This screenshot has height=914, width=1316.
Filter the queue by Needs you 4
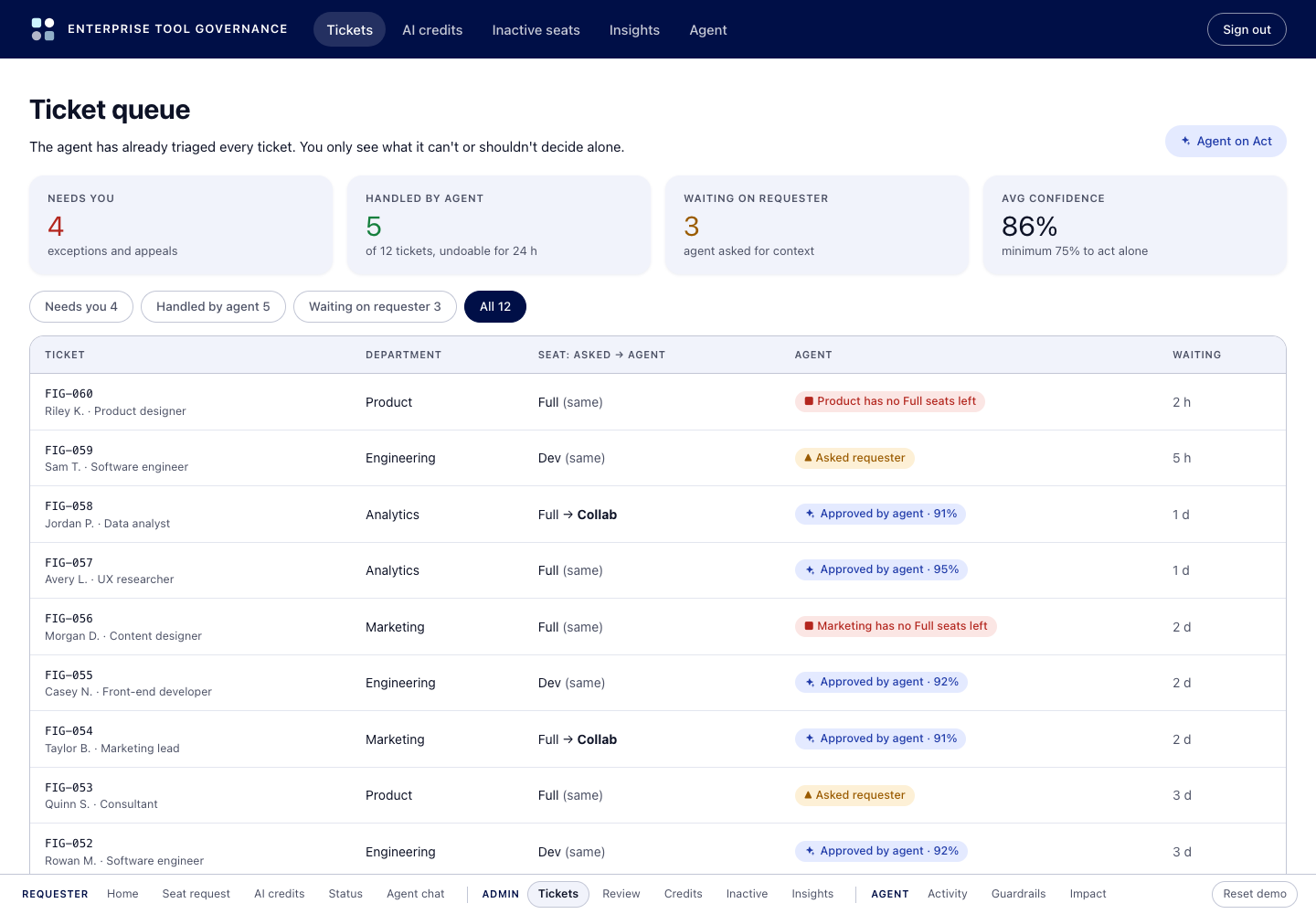point(81,306)
